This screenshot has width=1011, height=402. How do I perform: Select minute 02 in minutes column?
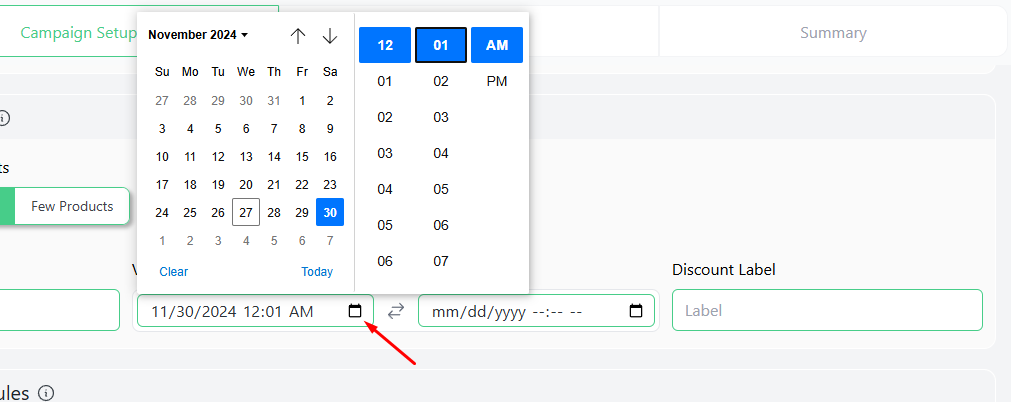pyautogui.click(x=441, y=81)
